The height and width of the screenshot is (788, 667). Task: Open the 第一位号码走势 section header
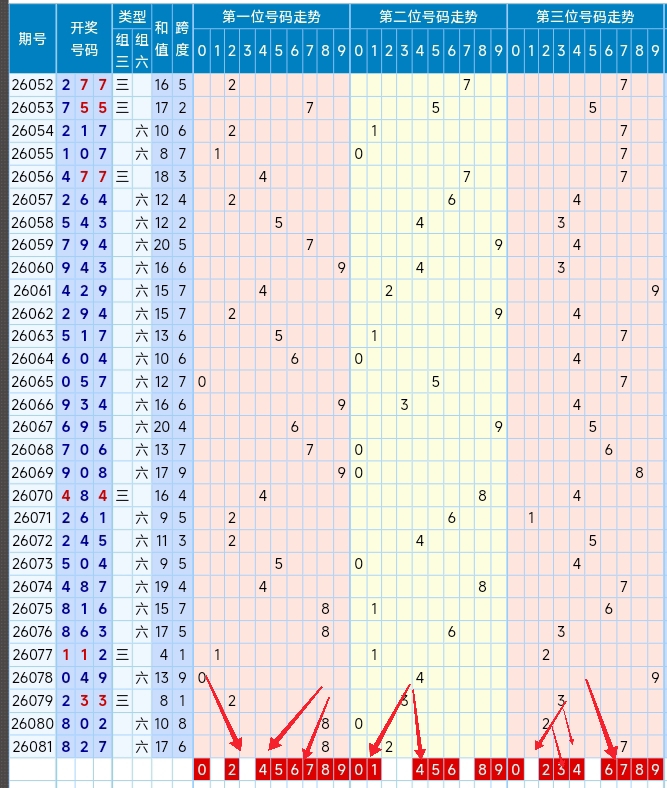point(271,16)
